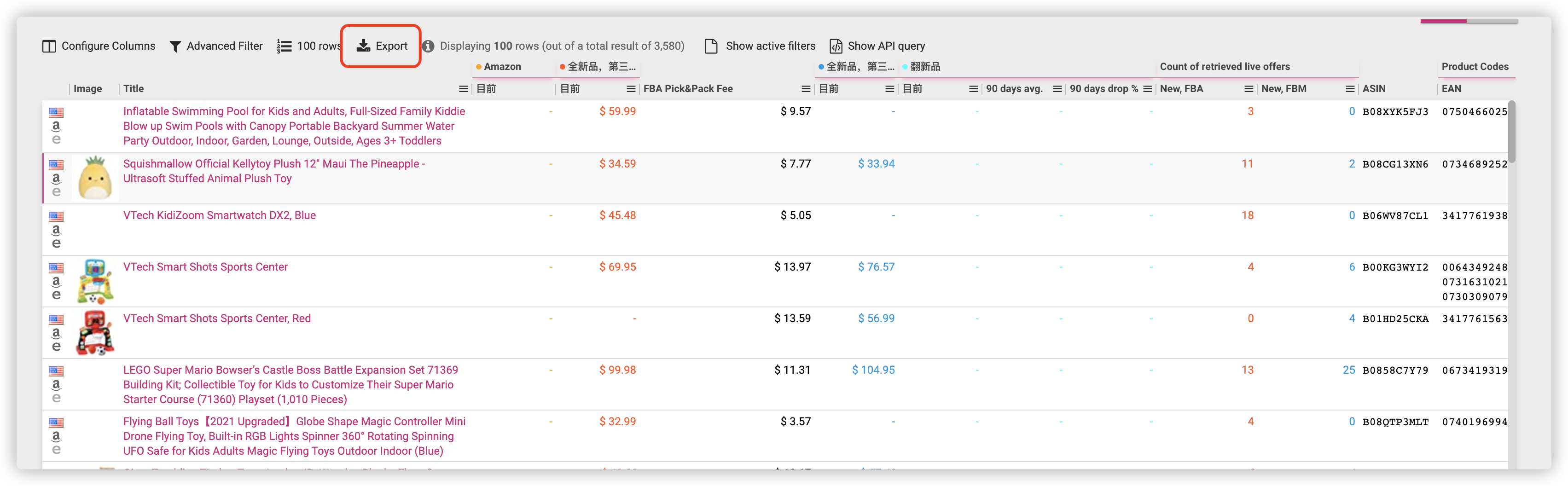Click the $ 104.95 price cell
The height and width of the screenshot is (486, 1568).
pyautogui.click(x=873, y=370)
